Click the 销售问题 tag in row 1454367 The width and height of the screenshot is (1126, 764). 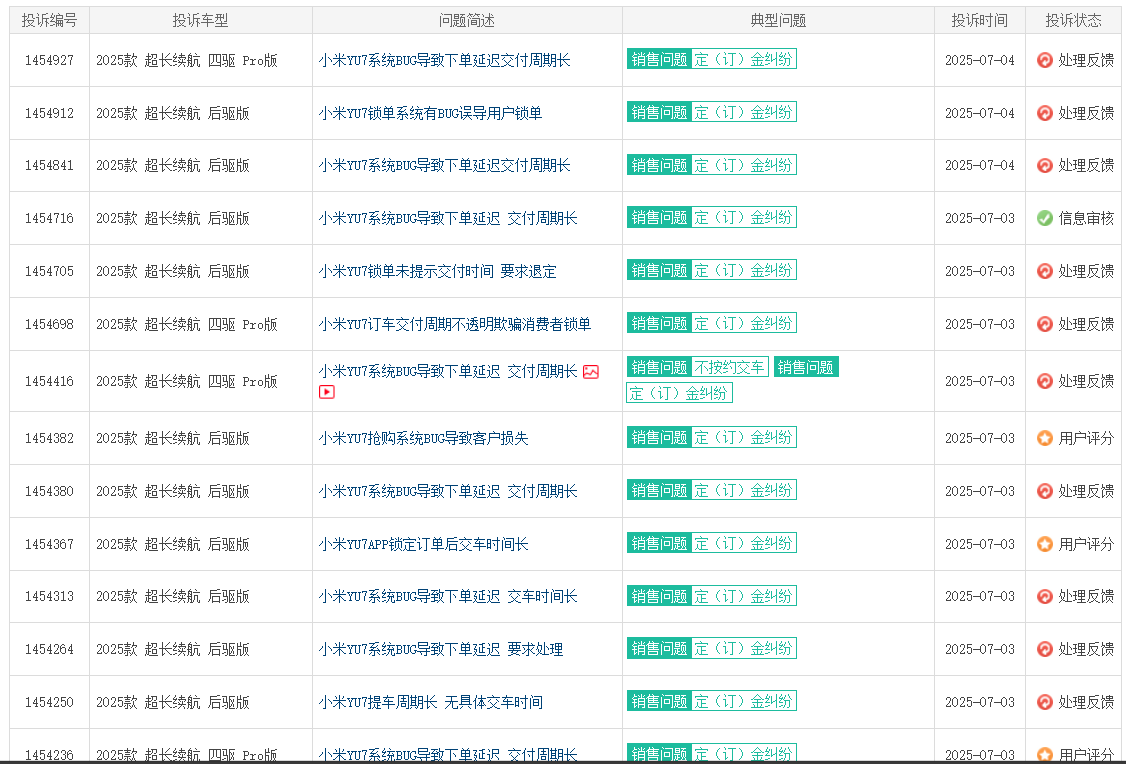[659, 544]
